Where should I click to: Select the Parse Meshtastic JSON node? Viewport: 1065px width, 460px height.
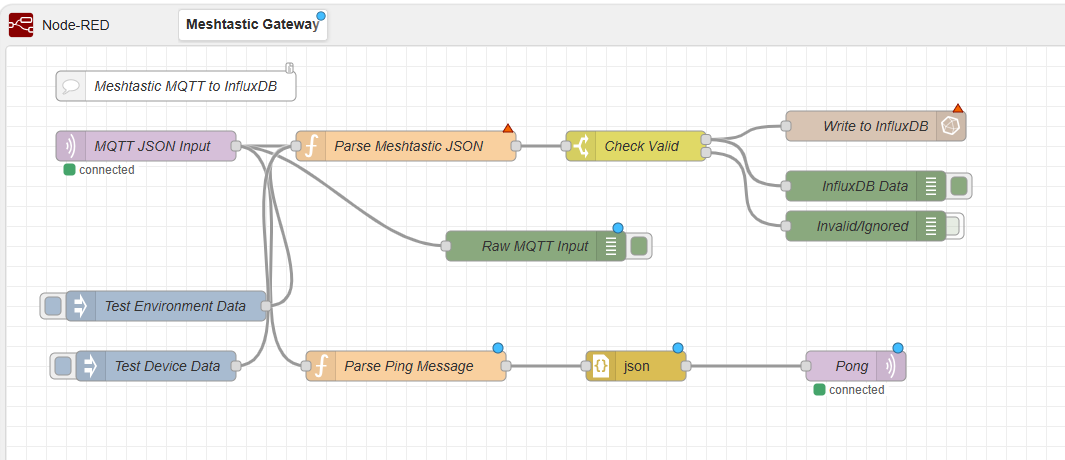pos(405,146)
